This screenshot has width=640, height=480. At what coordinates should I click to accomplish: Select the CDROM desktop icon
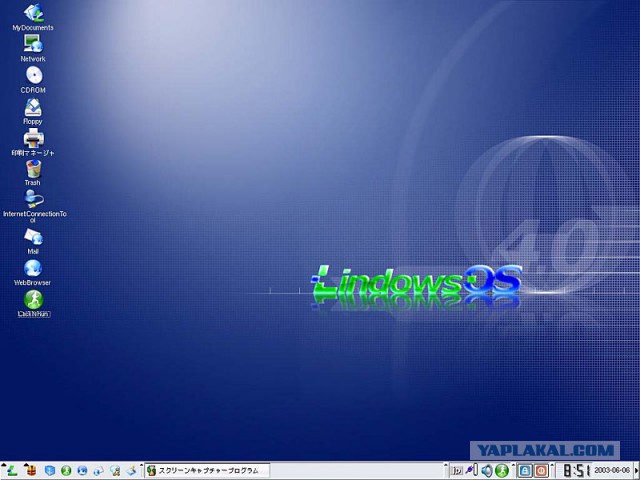click(33, 80)
